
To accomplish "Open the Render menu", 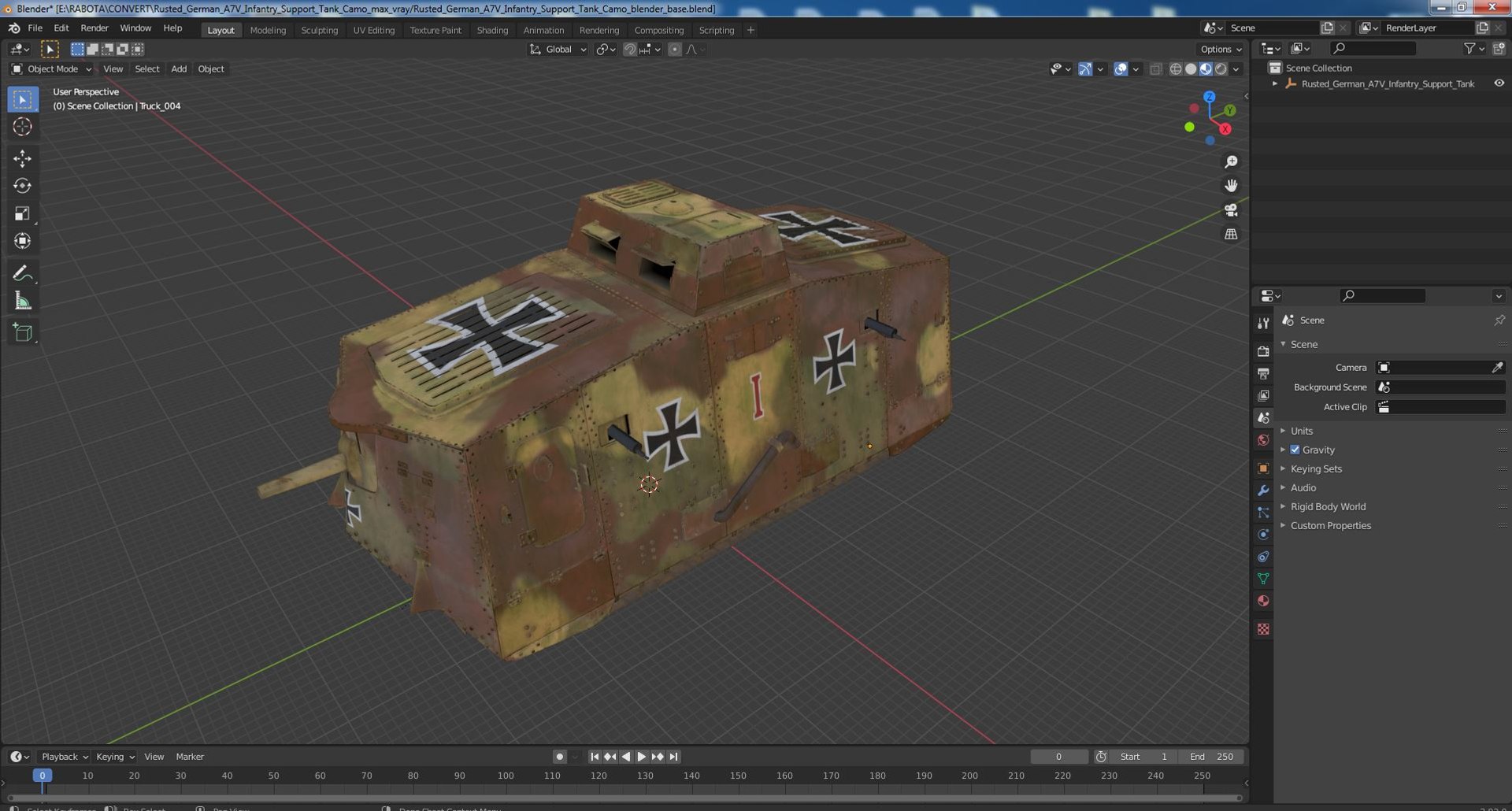I will click(x=94, y=28).
